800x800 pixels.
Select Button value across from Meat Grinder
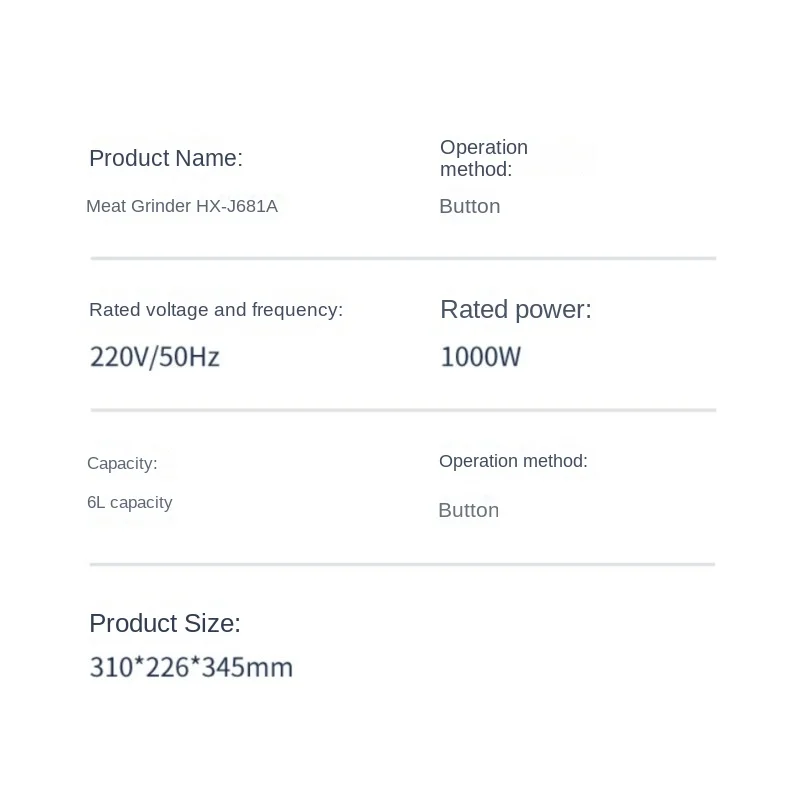point(469,206)
